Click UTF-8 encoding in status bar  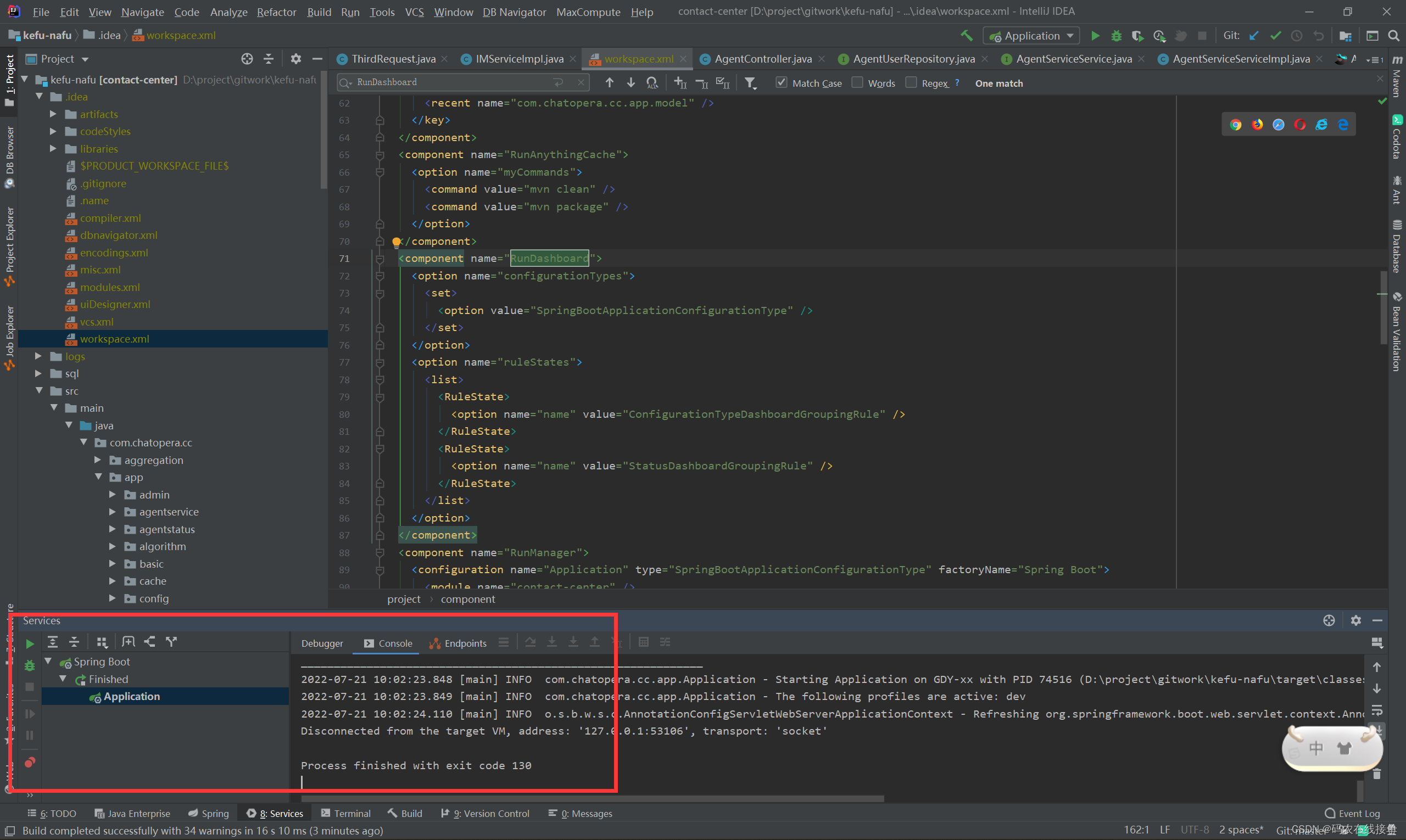(x=1194, y=830)
